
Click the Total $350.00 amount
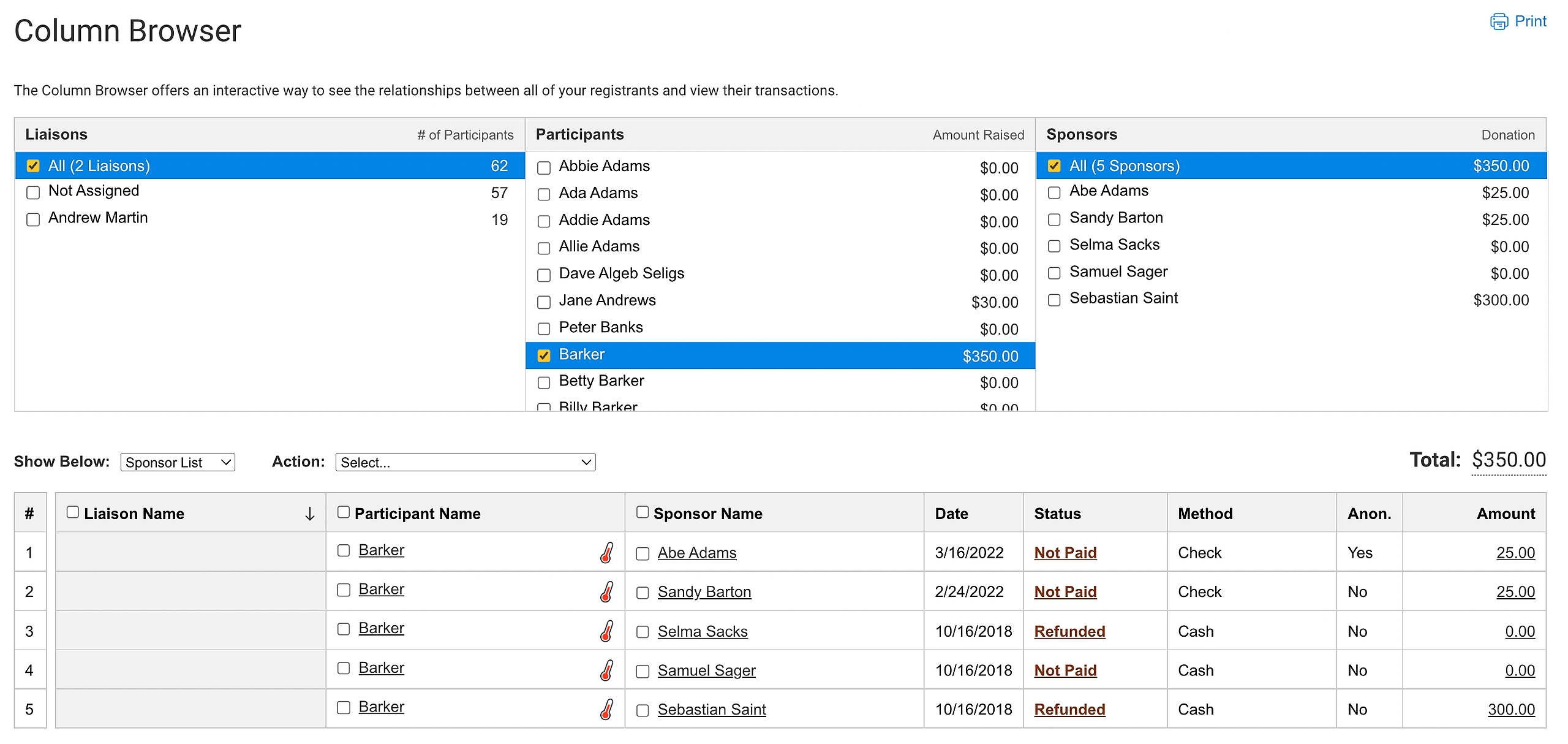[1509, 460]
